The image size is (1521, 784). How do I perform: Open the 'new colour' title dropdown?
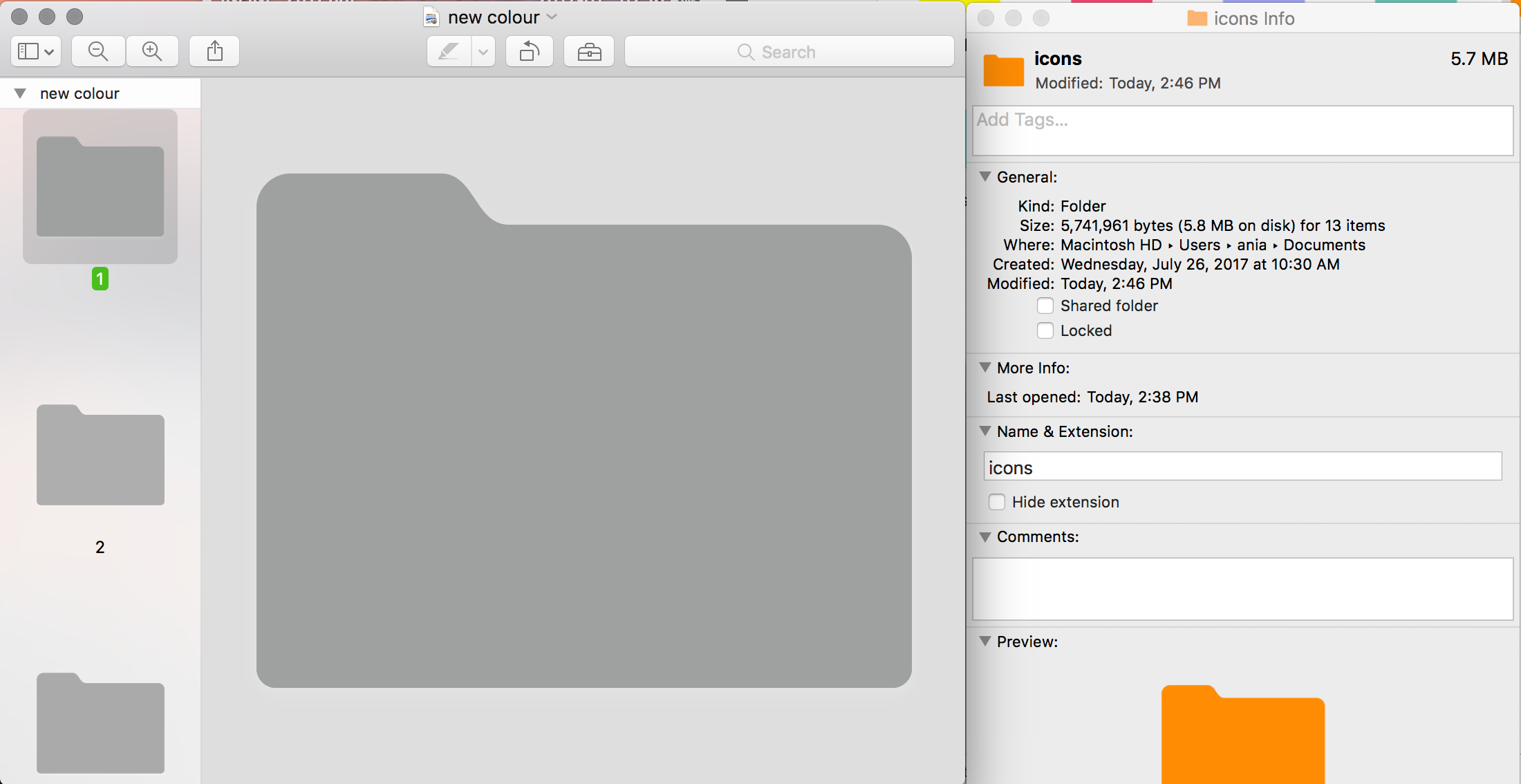coord(551,17)
